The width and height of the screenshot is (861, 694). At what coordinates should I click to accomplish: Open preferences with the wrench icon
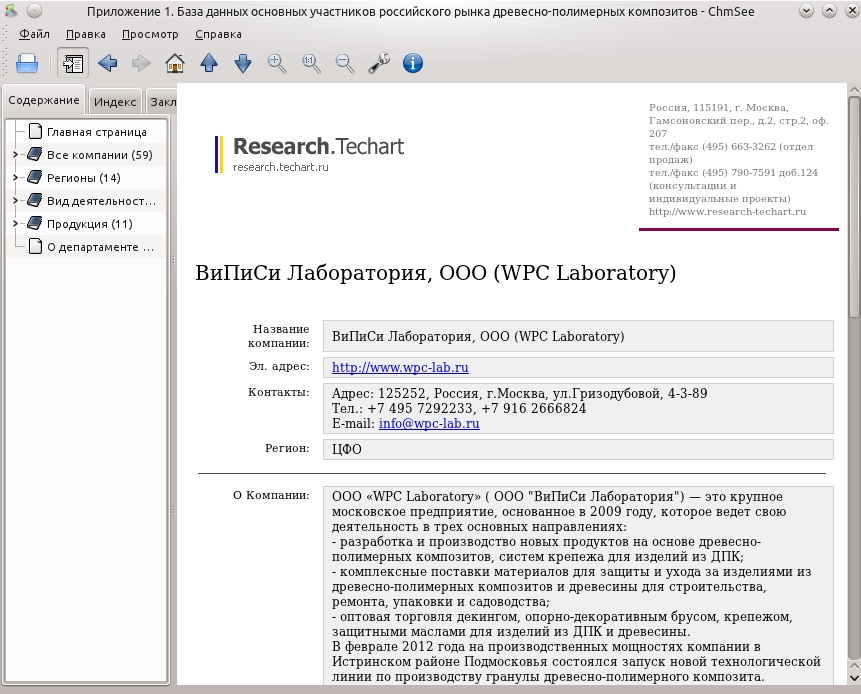(379, 63)
